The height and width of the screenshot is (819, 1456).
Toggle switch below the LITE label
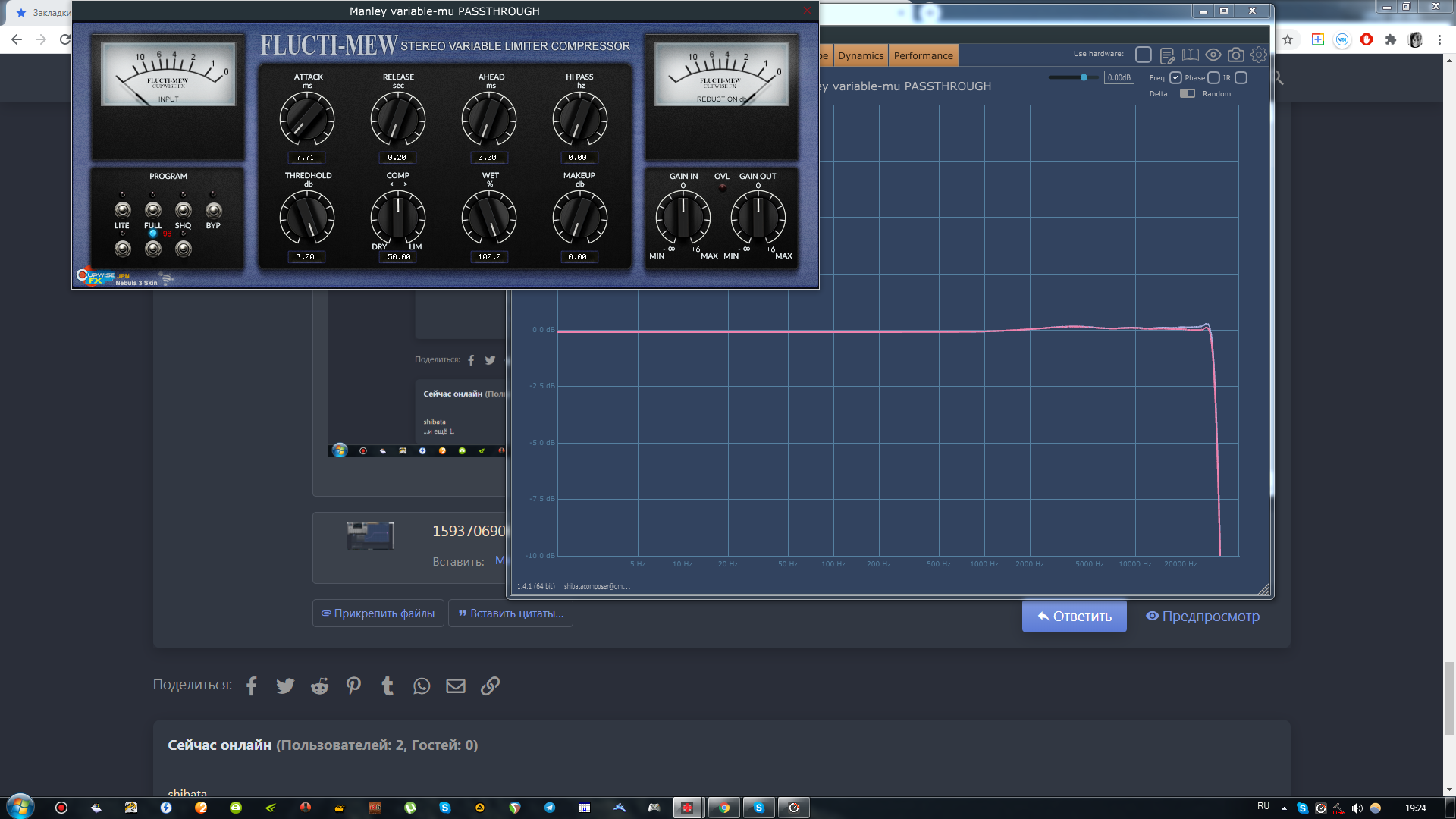pos(122,249)
